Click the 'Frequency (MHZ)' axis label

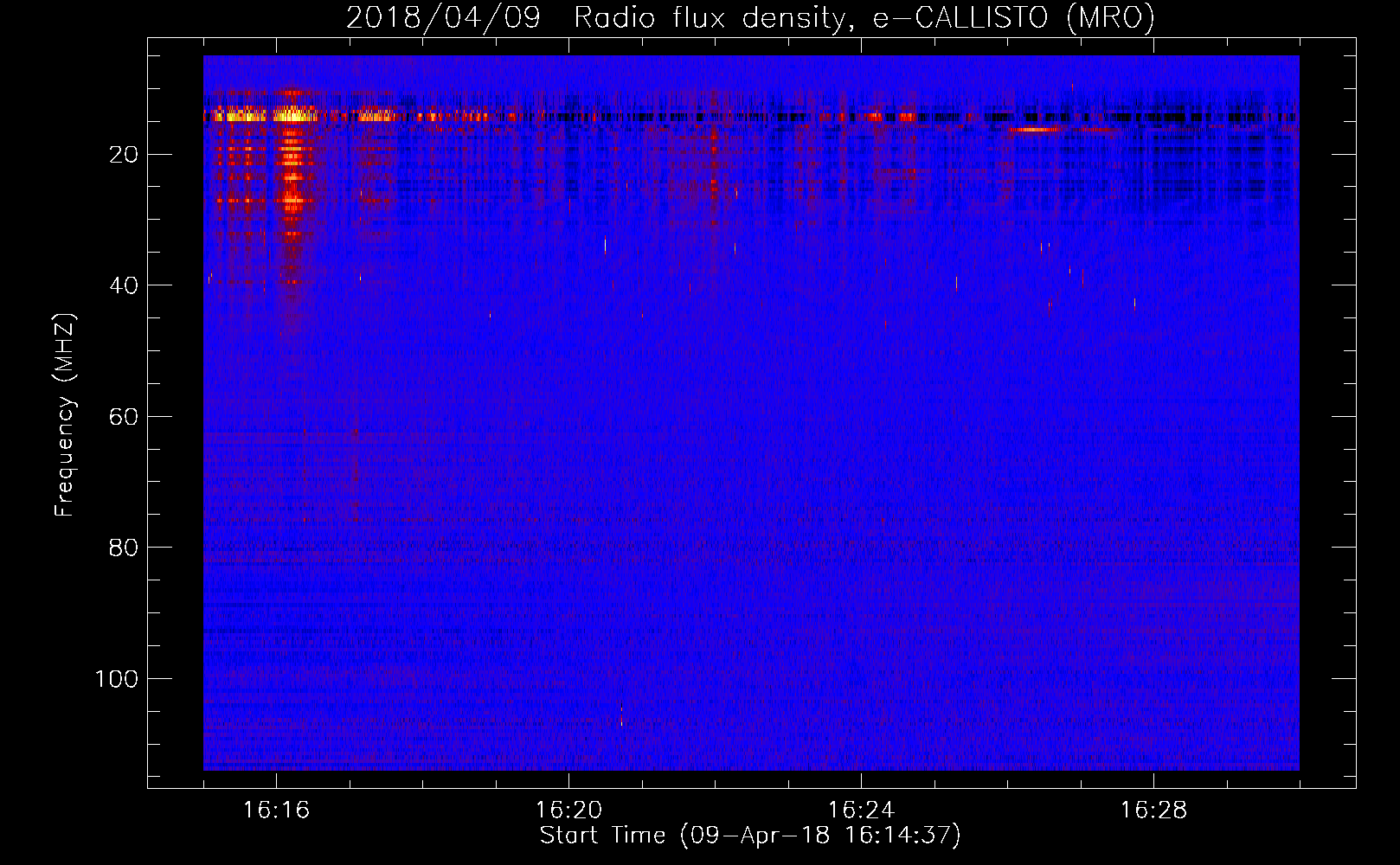click(x=65, y=415)
